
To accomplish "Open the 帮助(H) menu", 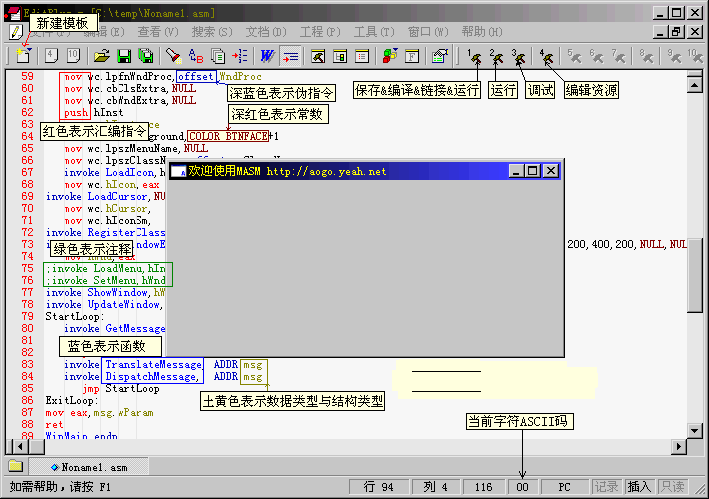I will coord(482,32).
